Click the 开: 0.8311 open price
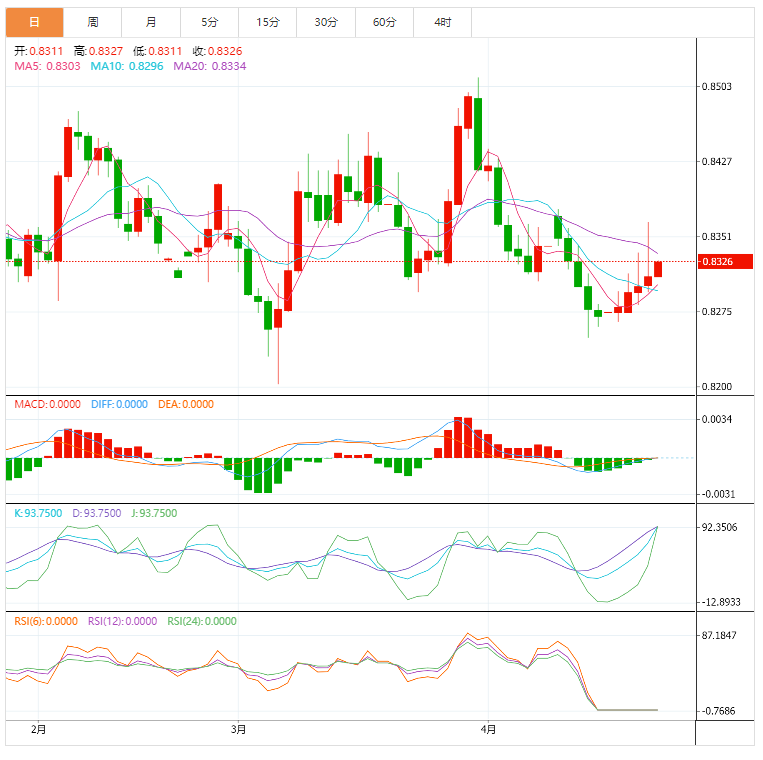This screenshot has width=763, height=760. pyautogui.click(x=38, y=51)
